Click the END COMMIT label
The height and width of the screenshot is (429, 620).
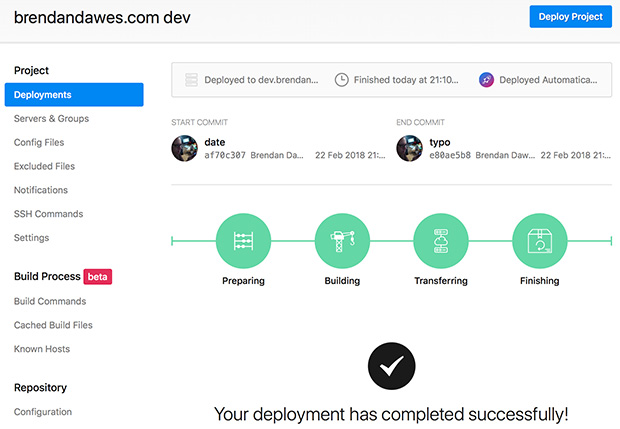[x=420, y=123]
